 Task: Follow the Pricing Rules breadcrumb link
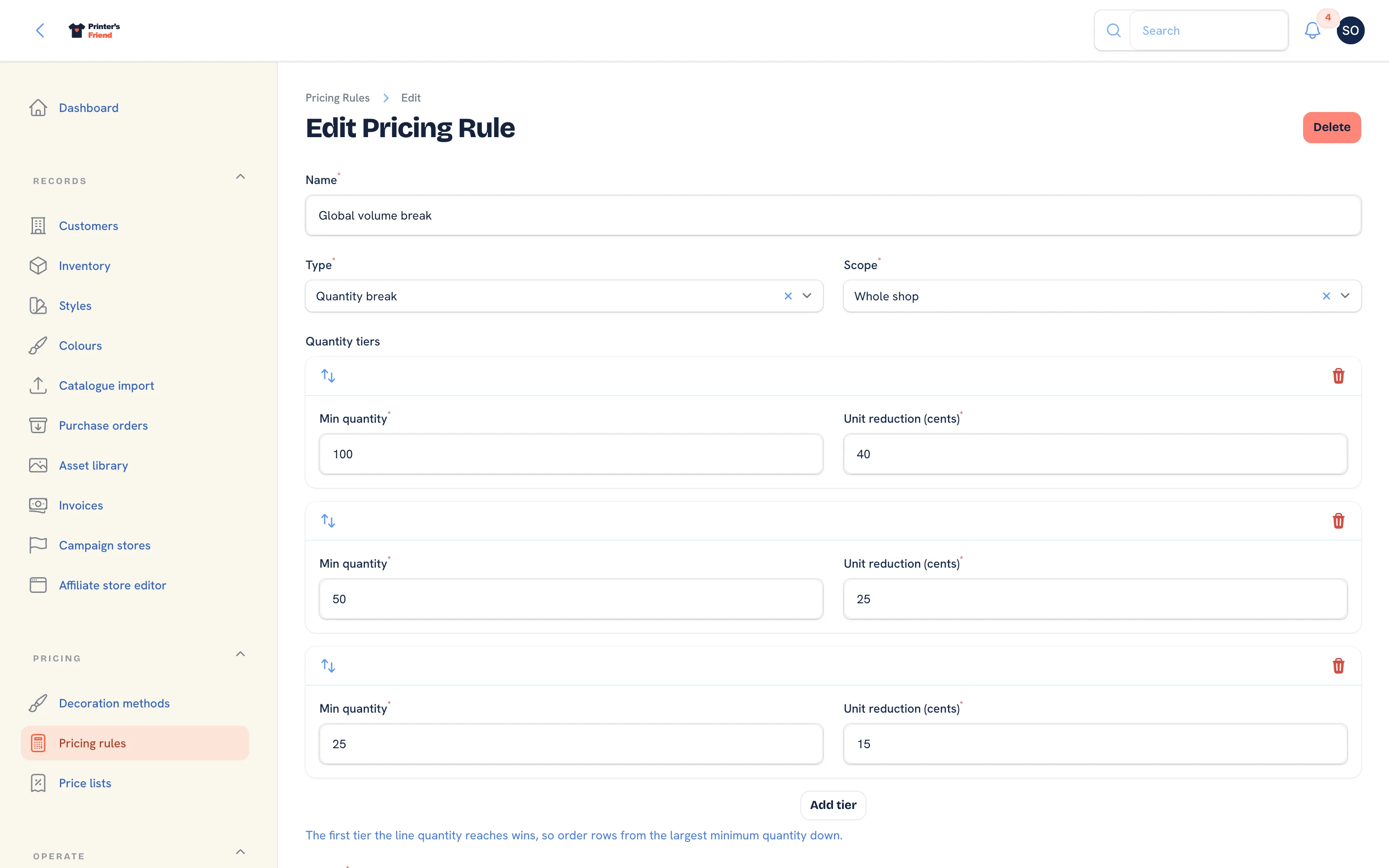click(x=338, y=98)
